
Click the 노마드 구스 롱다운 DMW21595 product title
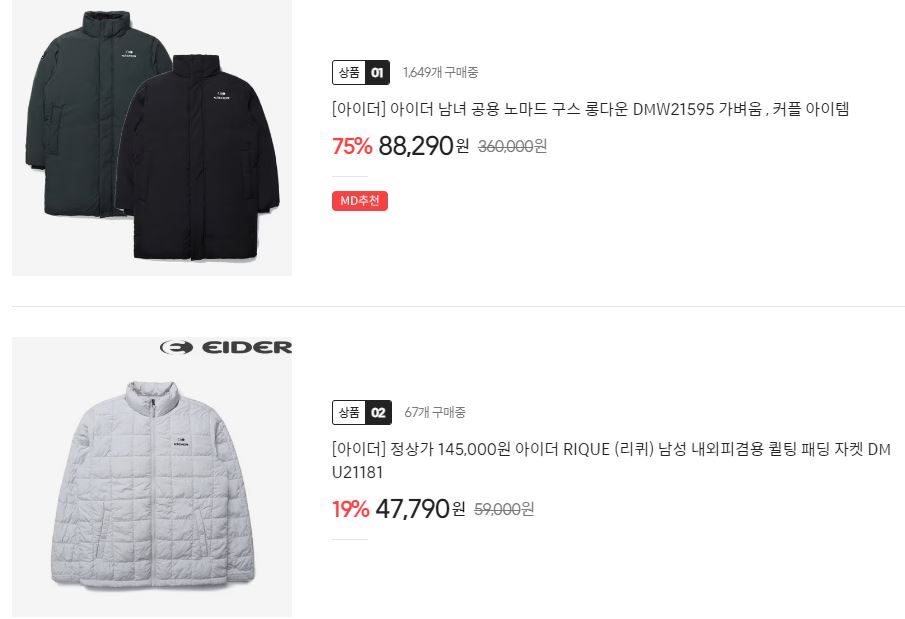[590, 109]
